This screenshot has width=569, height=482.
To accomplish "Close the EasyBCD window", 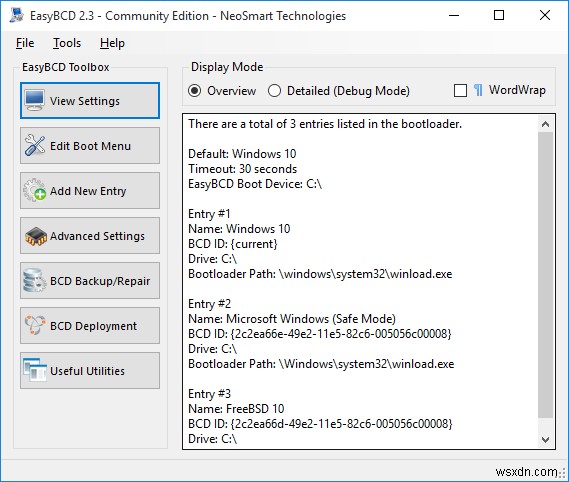I will pyautogui.click(x=545, y=15).
